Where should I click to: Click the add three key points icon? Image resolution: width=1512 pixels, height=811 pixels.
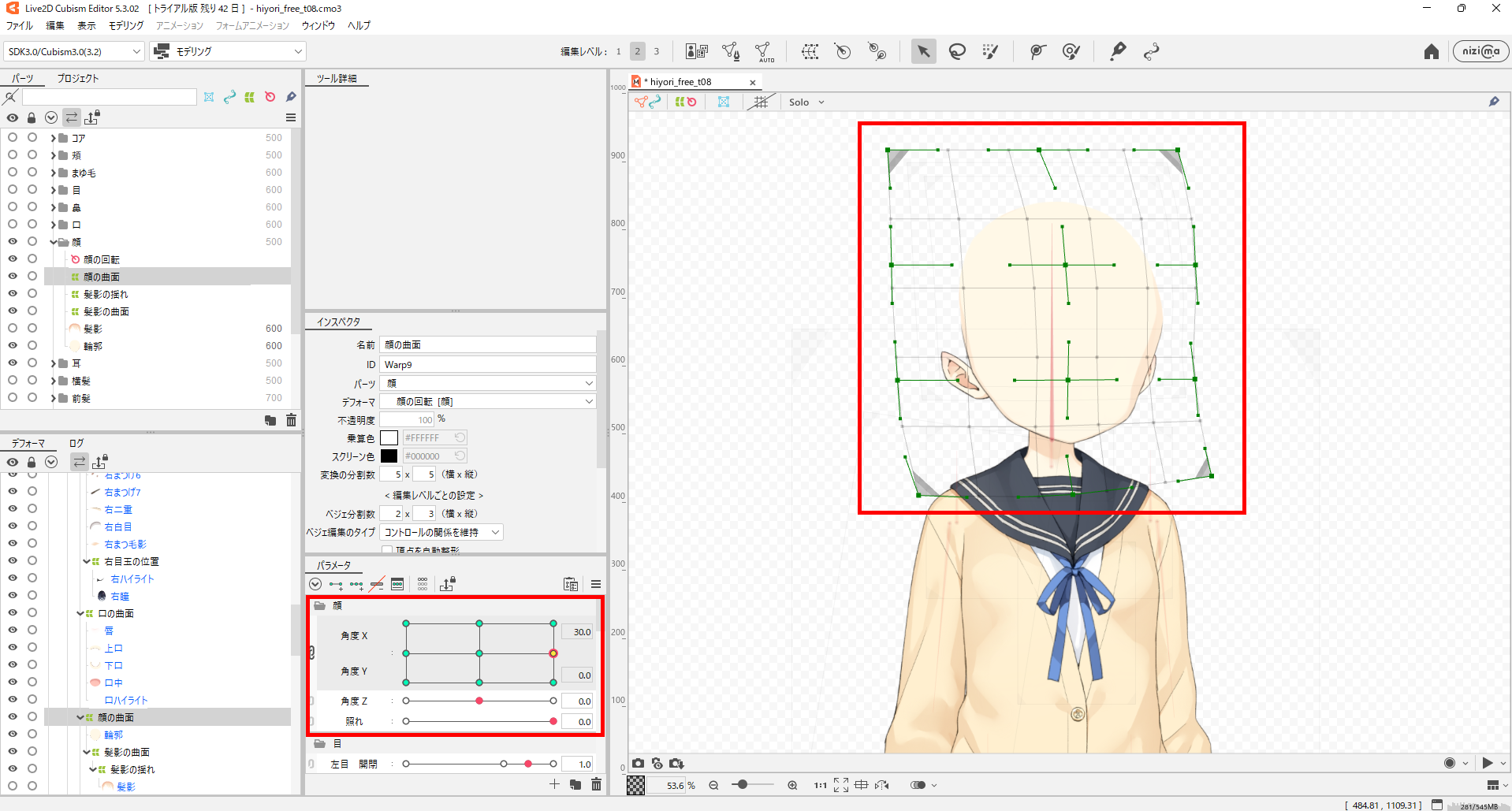pos(356,584)
